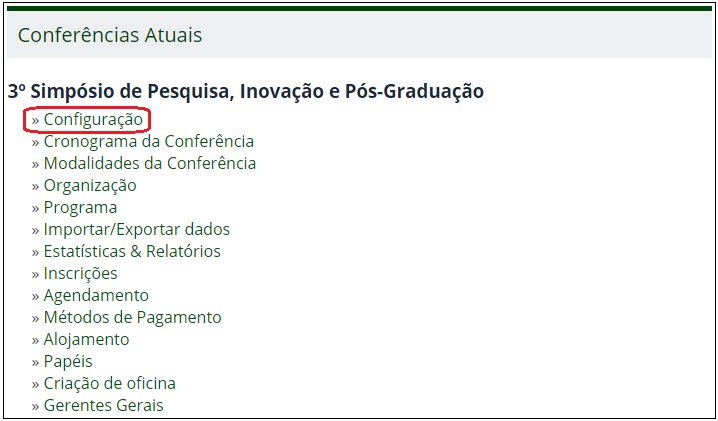This screenshot has height=421, width=718.
Task: Select the Organização link
Action: coord(90,186)
